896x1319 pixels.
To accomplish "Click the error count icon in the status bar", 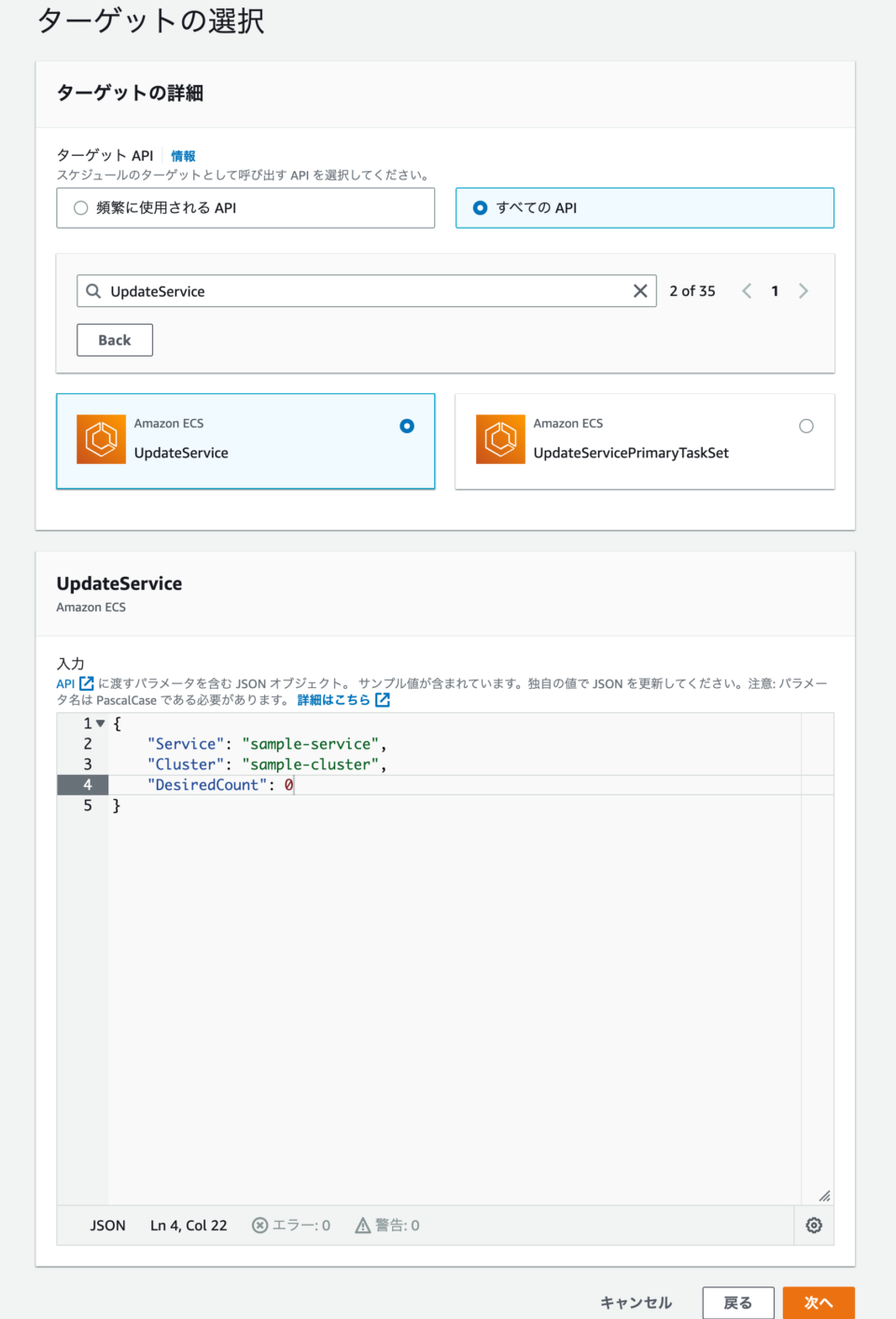I will (x=259, y=1225).
